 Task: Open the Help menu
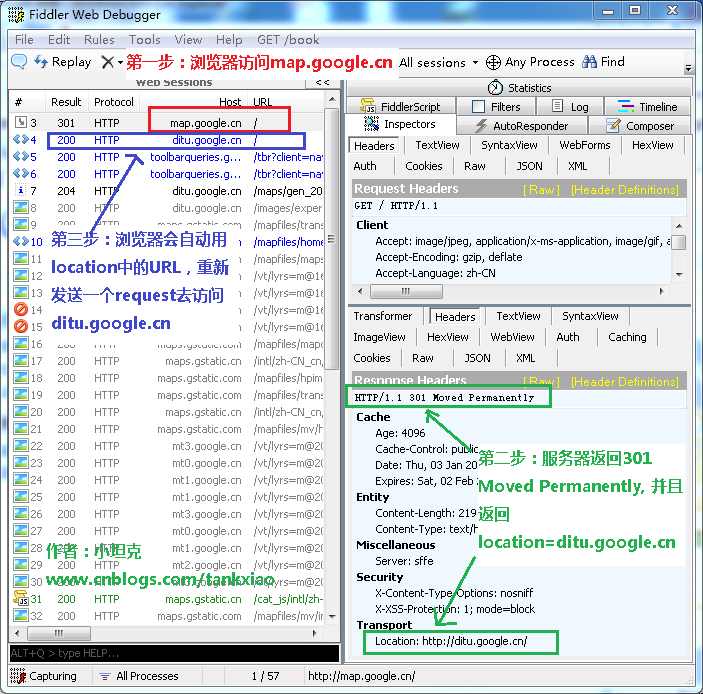click(229, 39)
